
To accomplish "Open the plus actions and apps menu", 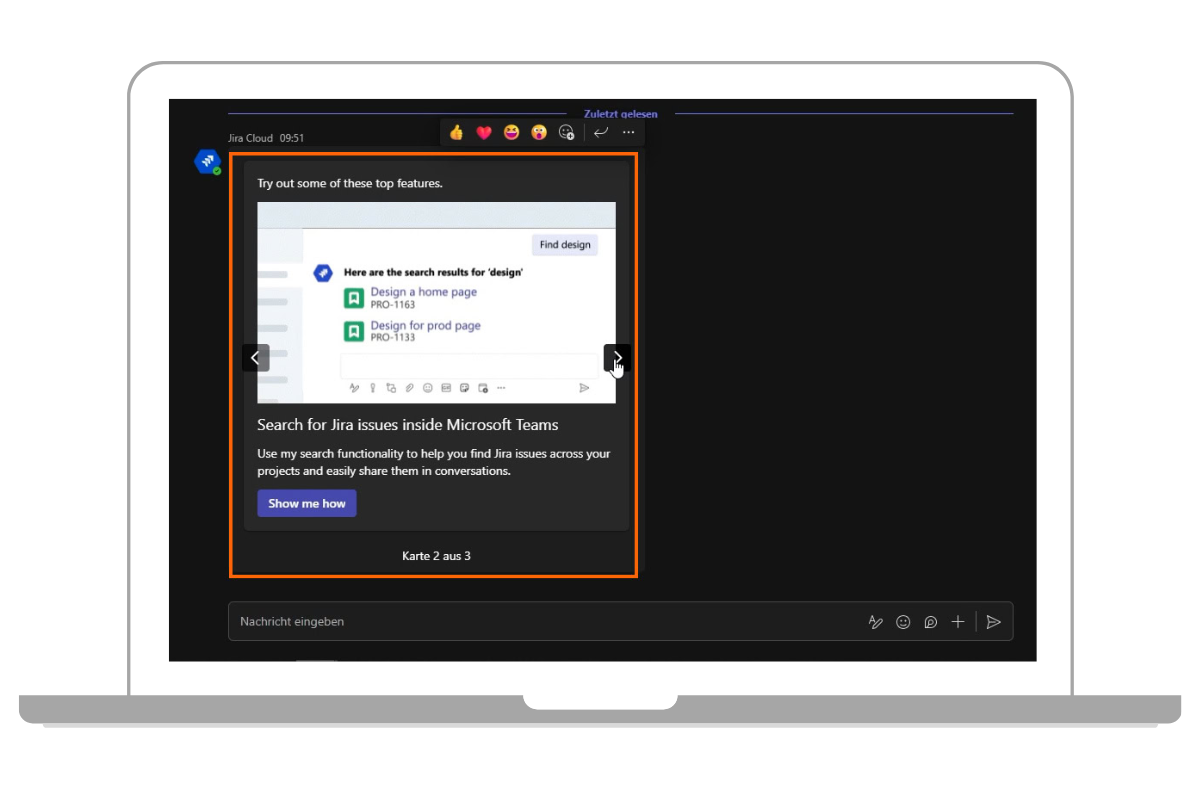I will tap(958, 622).
